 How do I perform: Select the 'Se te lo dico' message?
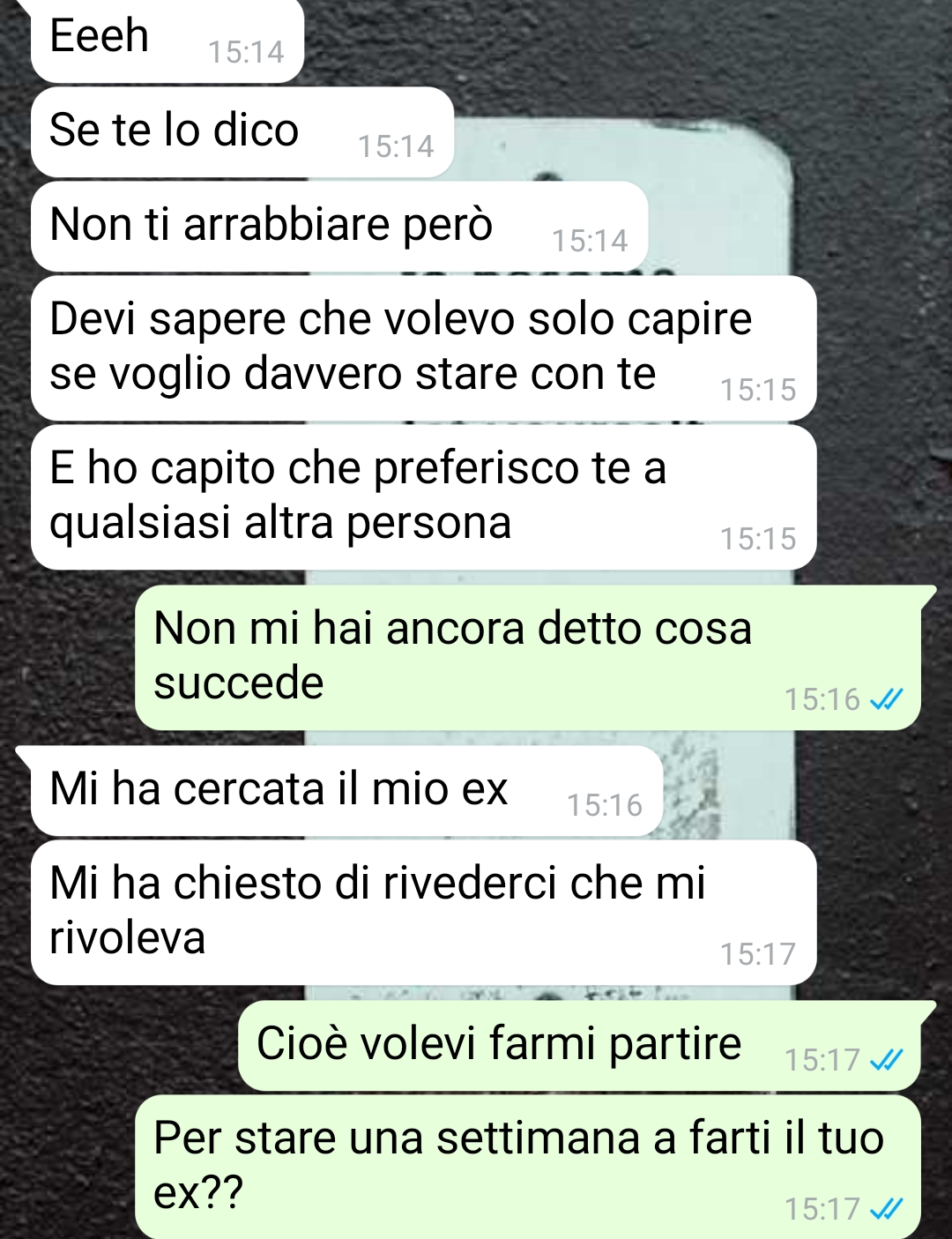pos(242,132)
